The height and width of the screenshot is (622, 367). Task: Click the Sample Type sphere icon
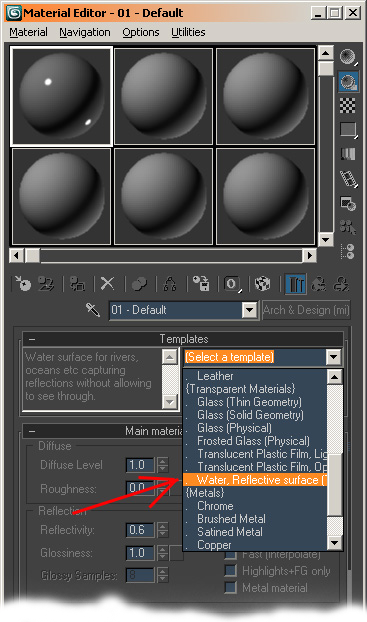348,56
